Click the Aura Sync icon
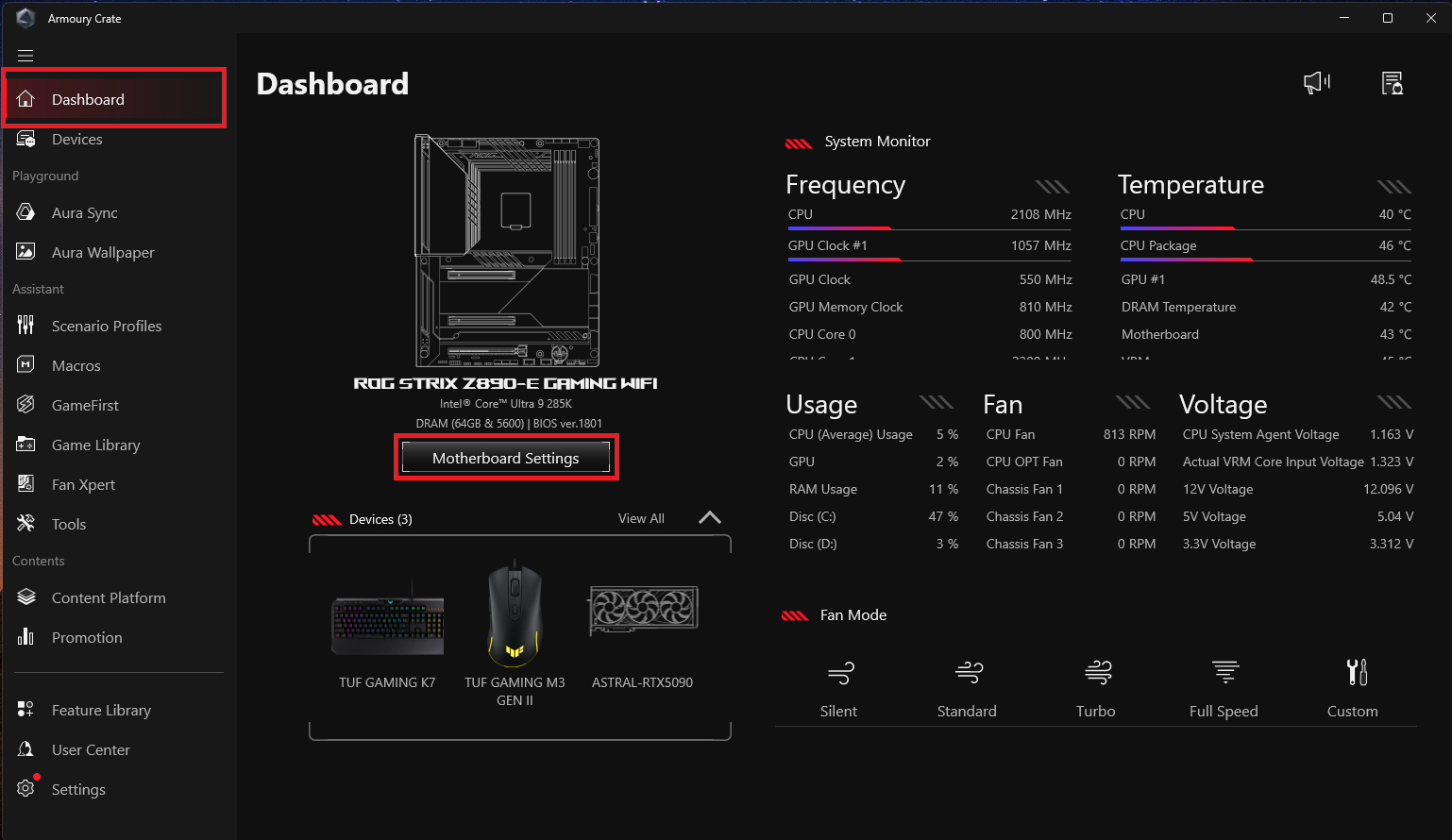The height and width of the screenshot is (840, 1452). point(25,212)
